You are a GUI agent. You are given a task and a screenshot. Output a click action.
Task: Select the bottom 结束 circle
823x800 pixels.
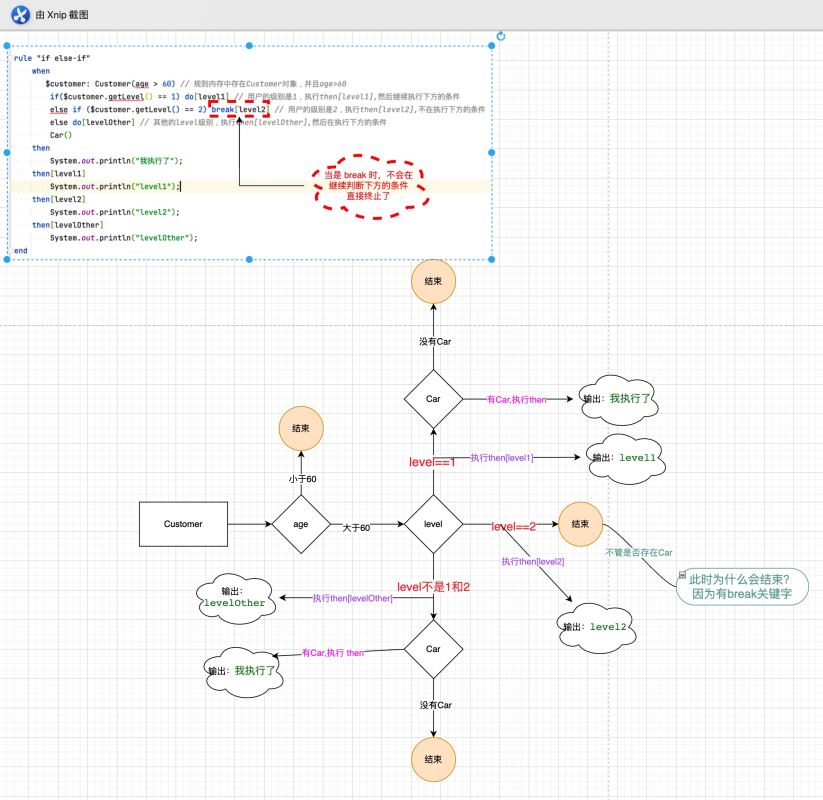tap(433, 759)
